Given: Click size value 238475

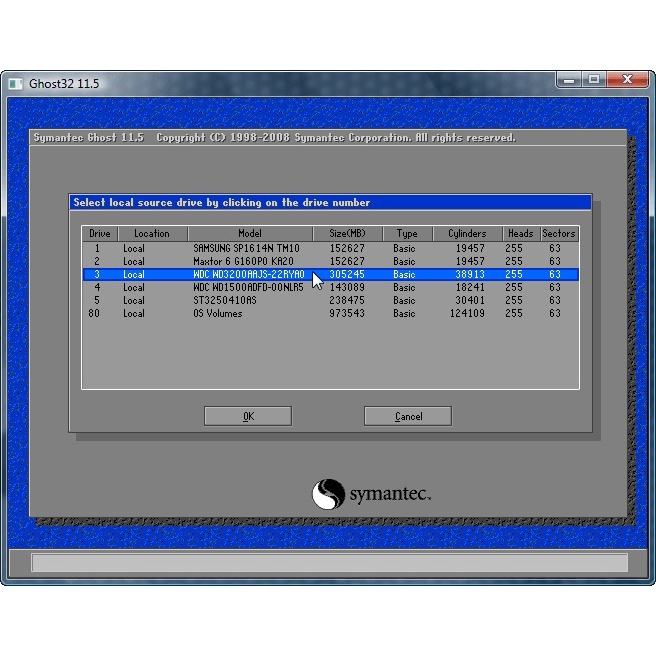Looking at the screenshot, I should pyautogui.click(x=347, y=300).
